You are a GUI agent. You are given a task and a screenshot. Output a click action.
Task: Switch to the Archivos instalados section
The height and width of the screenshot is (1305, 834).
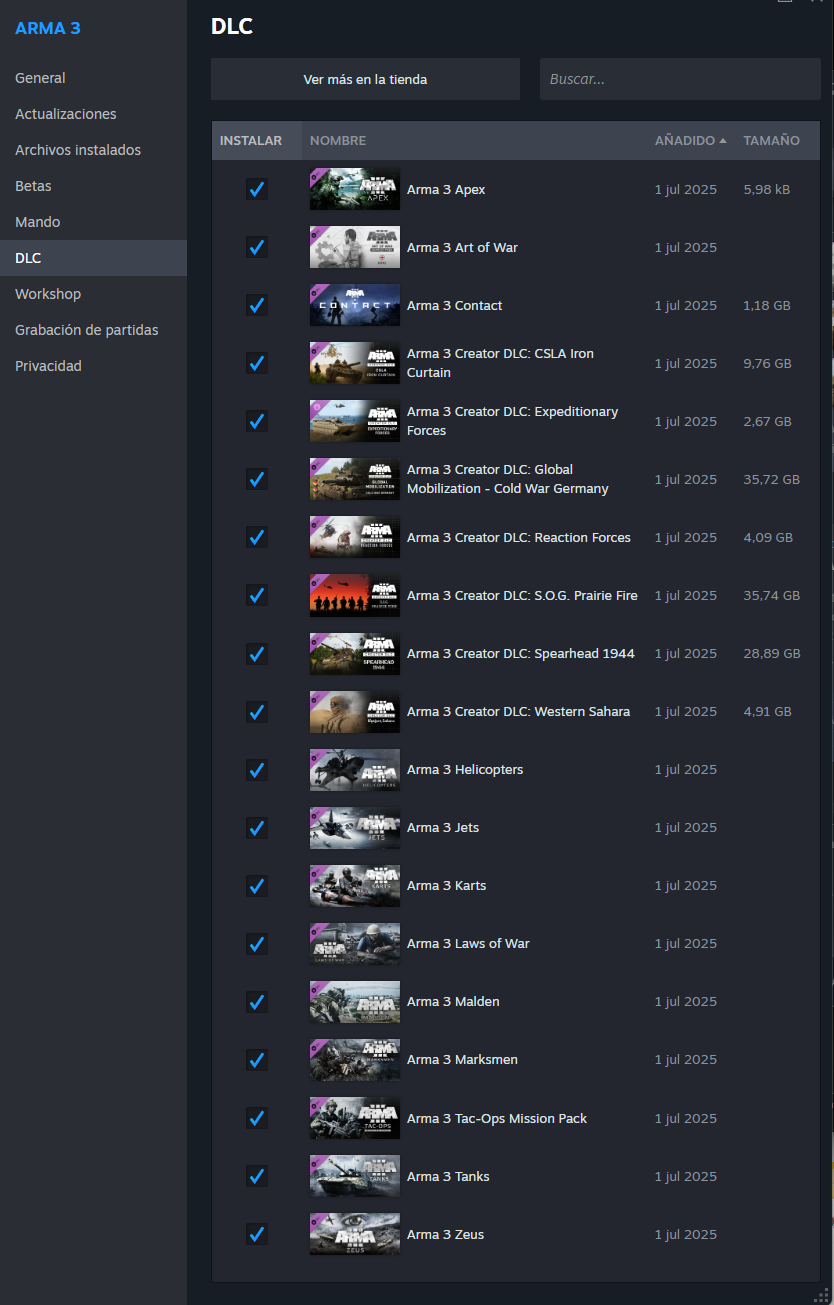pyautogui.click(x=78, y=150)
